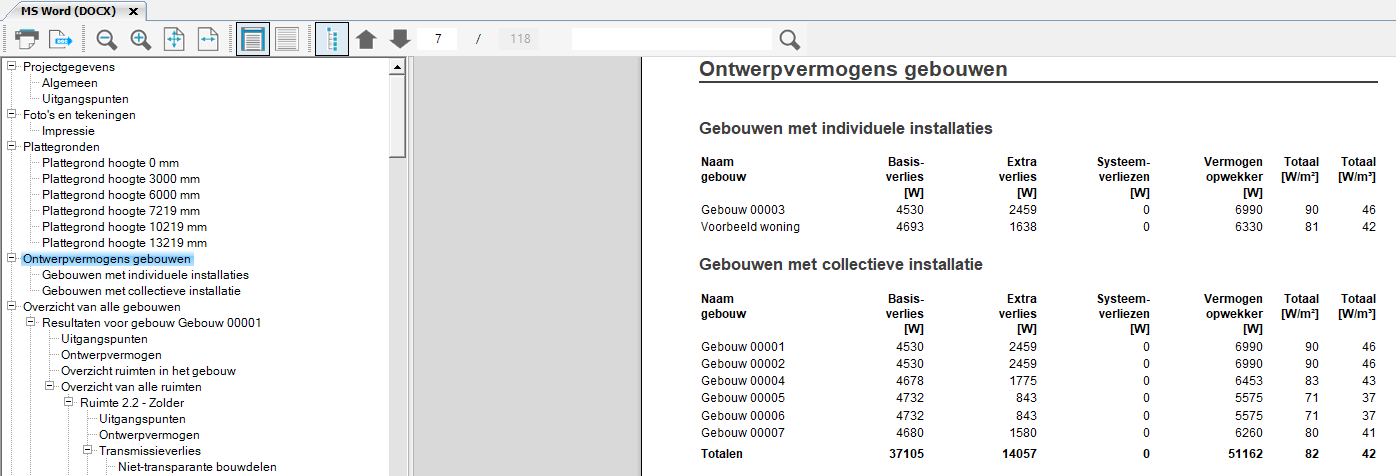1396x476 pixels.
Task: Open Plattegrond hoogte 13219 mm
Action: click(x=124, y=243)
